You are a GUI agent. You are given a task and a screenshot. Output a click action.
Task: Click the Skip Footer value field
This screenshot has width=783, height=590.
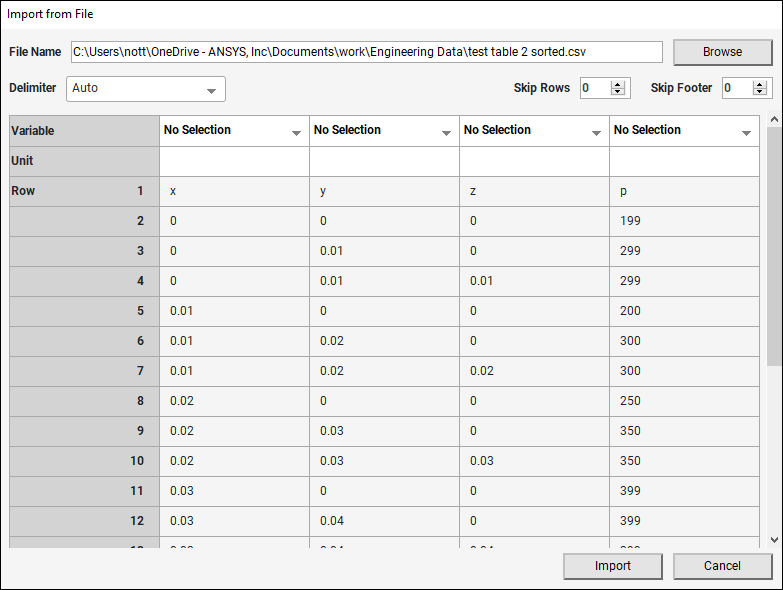coord(738,88)
